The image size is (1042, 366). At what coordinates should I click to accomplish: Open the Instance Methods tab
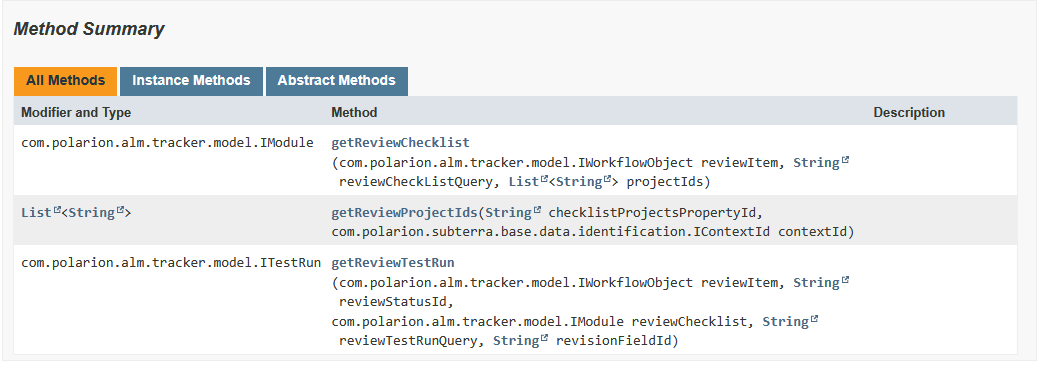[x=191, y=81]
